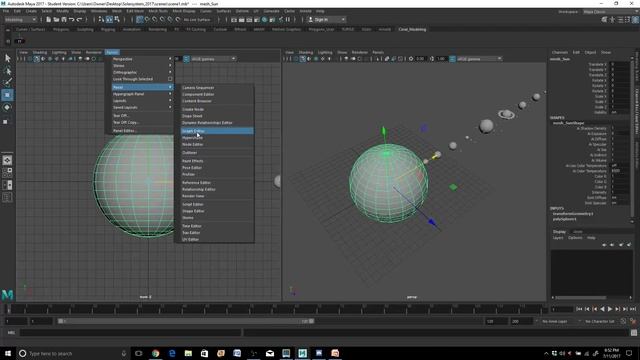Check the Look Through Selected option box
640x360 pixels.
(x=170, y=79)
